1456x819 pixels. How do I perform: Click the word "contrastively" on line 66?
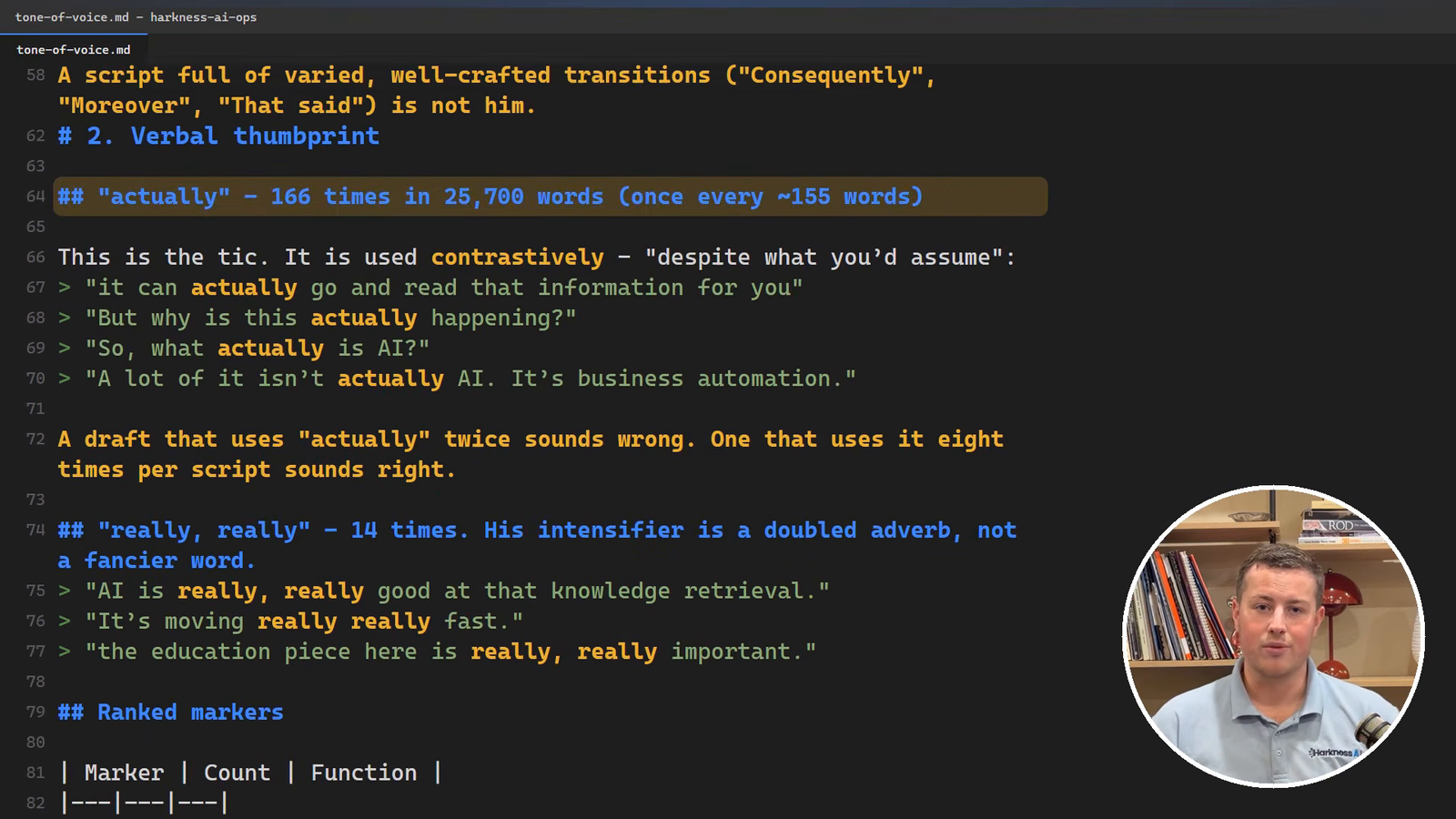point(517,258)
